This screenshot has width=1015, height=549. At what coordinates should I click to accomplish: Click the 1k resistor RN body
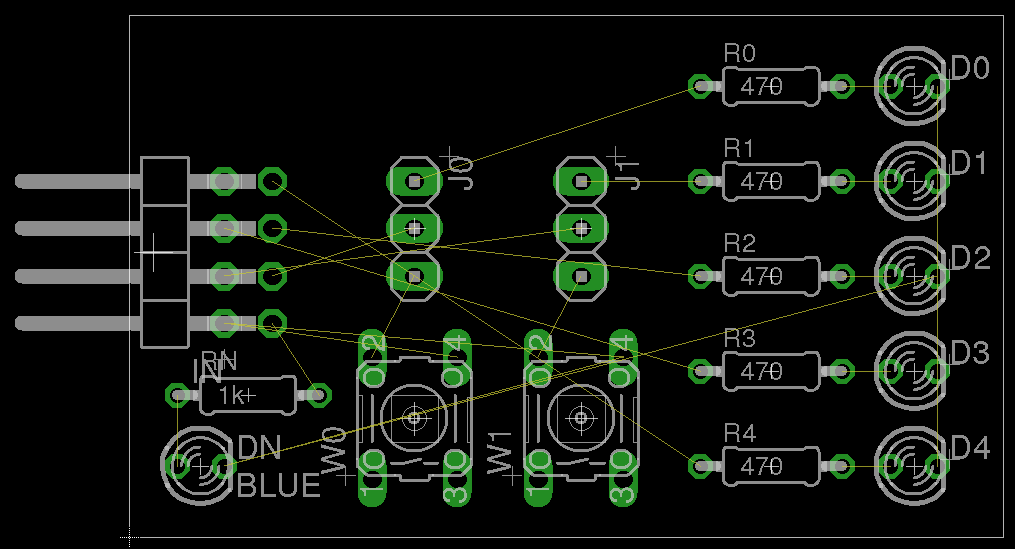click(x=247, y=396)
